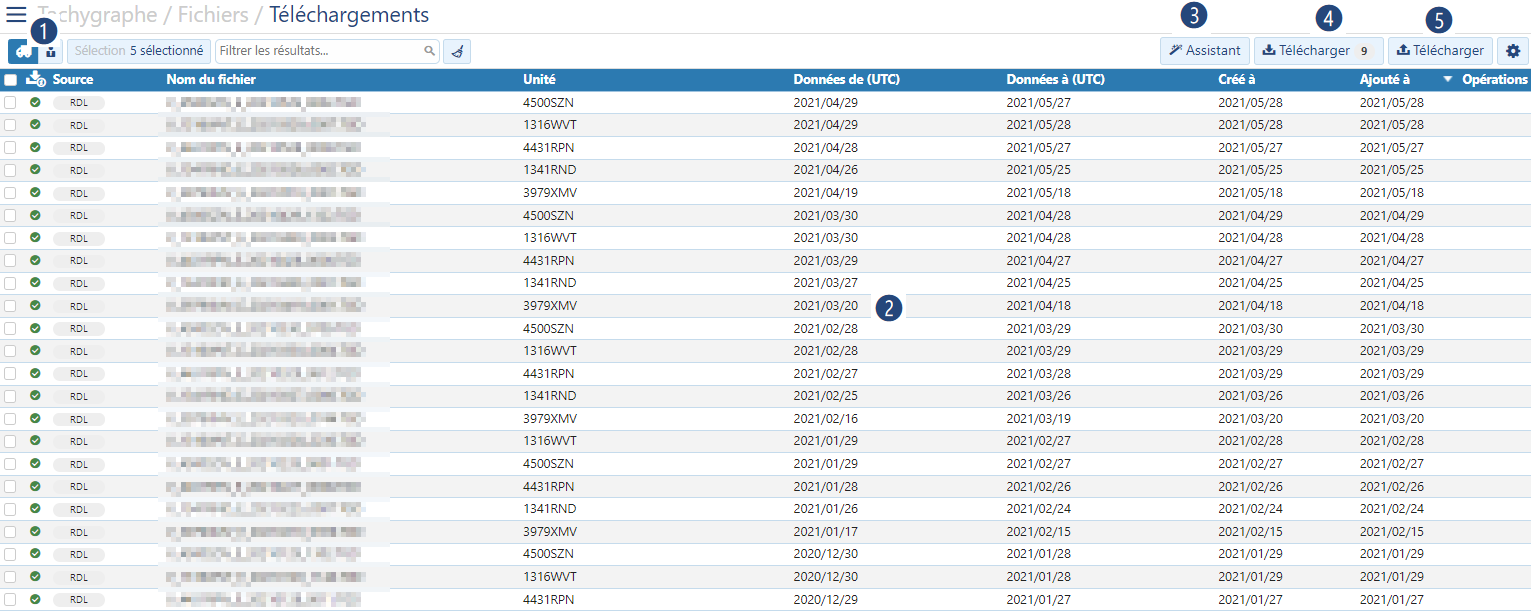The height and width of the screenshot is (611, 1531).
Task: Toggle the select-all checkbox in table header
Action: (10, 80)
